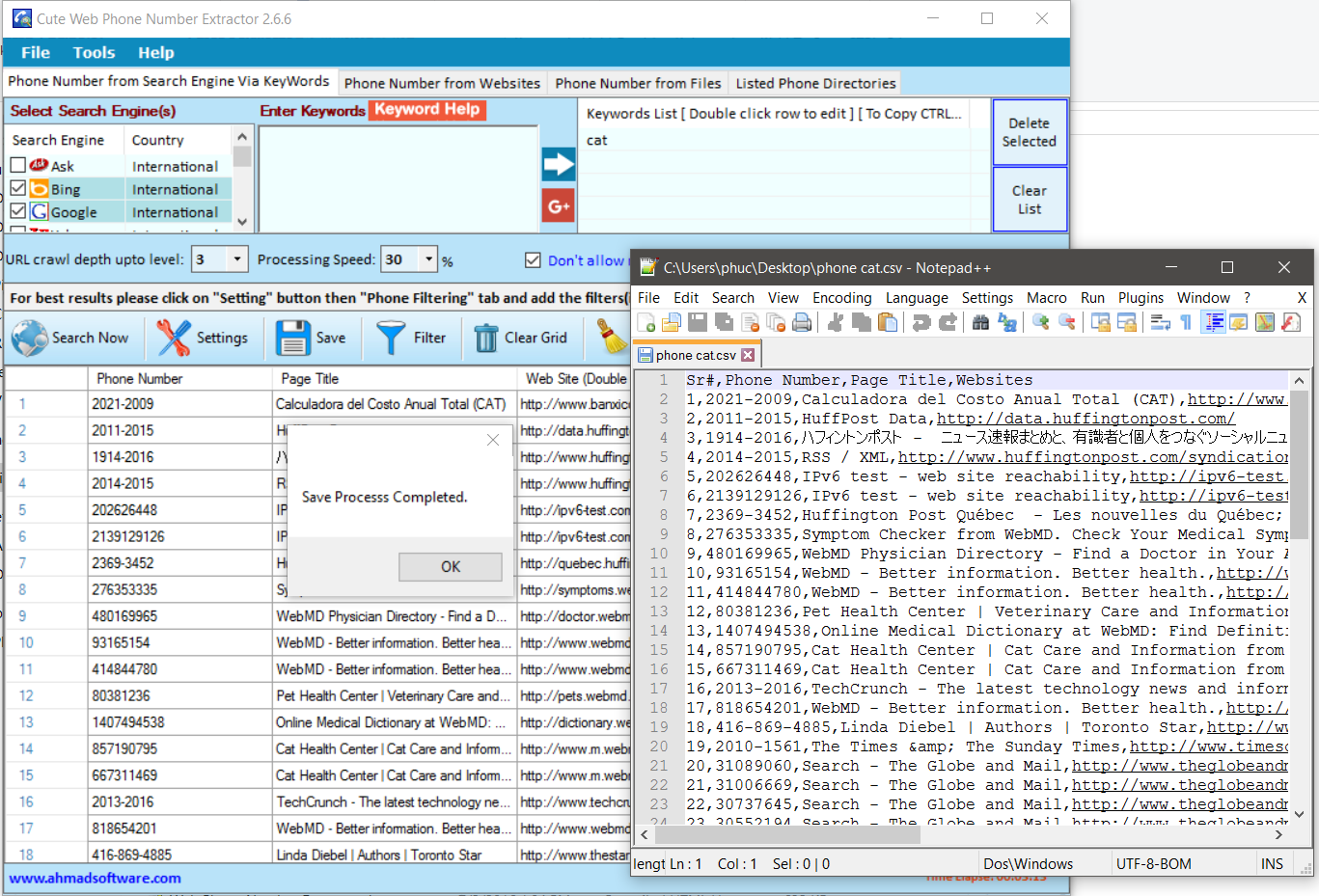
Task: Check the Ask search engine checkbox
Action: pos(18,165)
